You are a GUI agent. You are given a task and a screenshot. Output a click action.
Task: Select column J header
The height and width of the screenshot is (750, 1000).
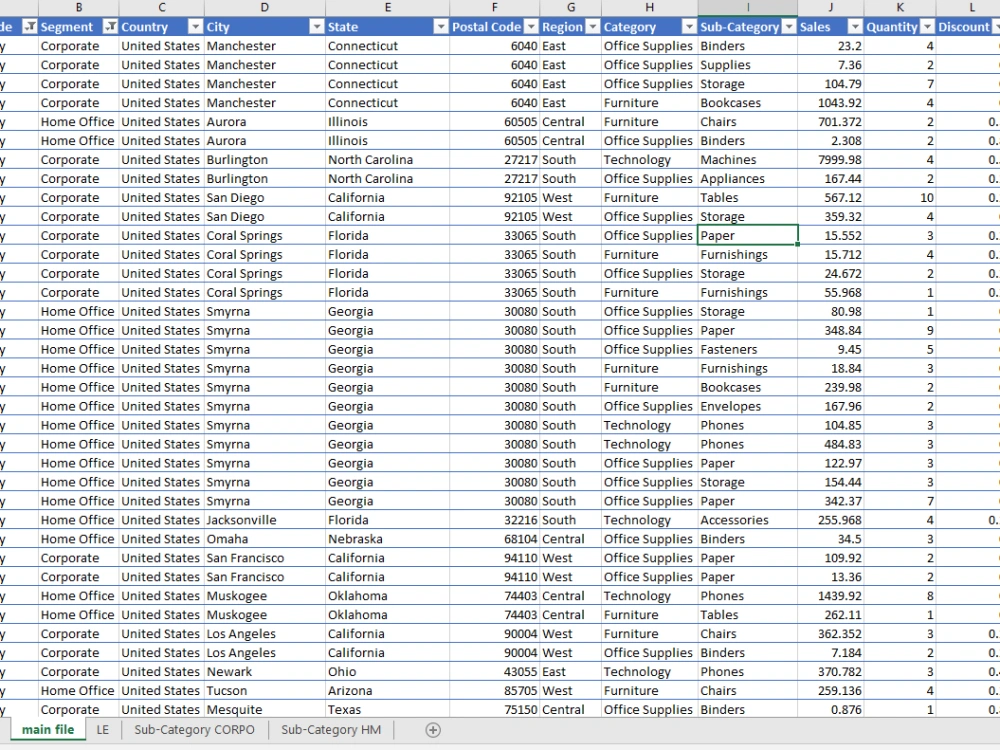[830, 8]
